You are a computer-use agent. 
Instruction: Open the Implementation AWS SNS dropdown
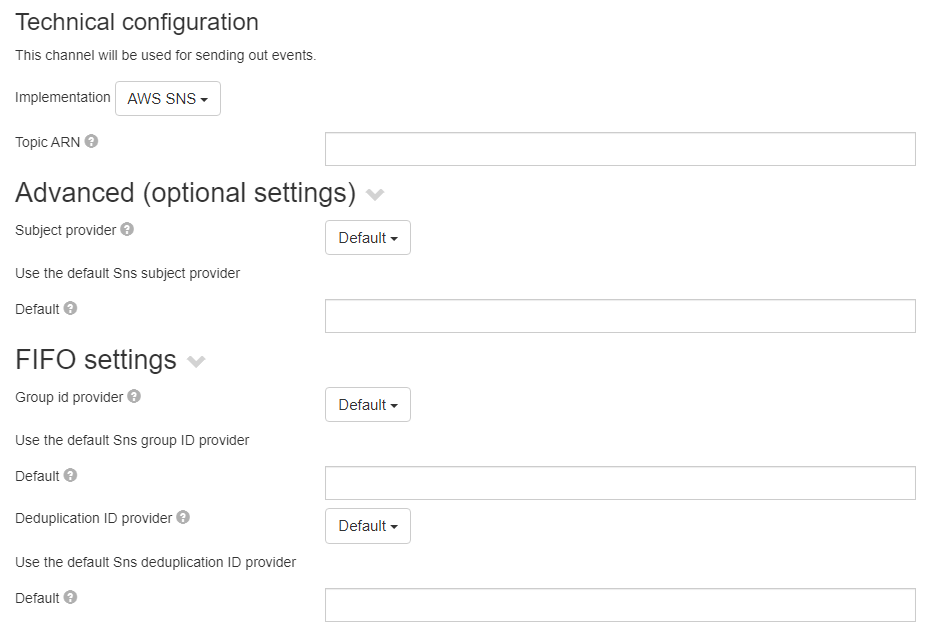pos(167,98)
